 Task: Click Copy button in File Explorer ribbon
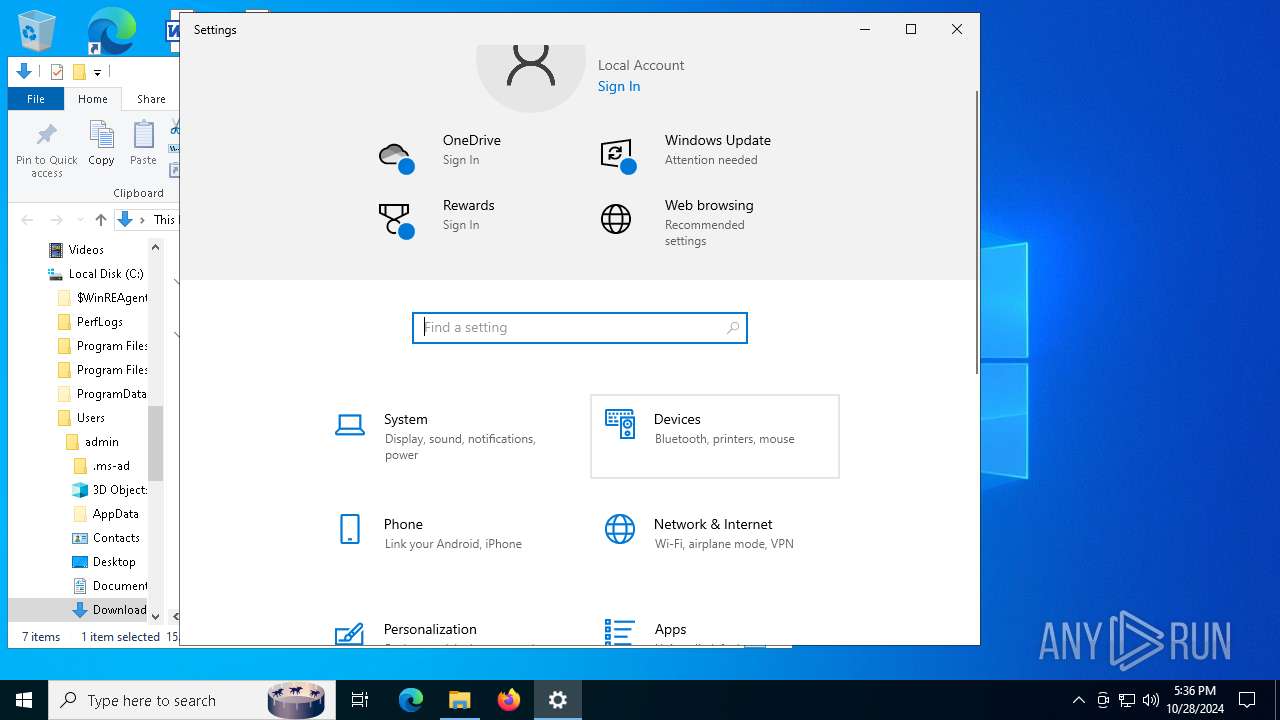[101, 143]
